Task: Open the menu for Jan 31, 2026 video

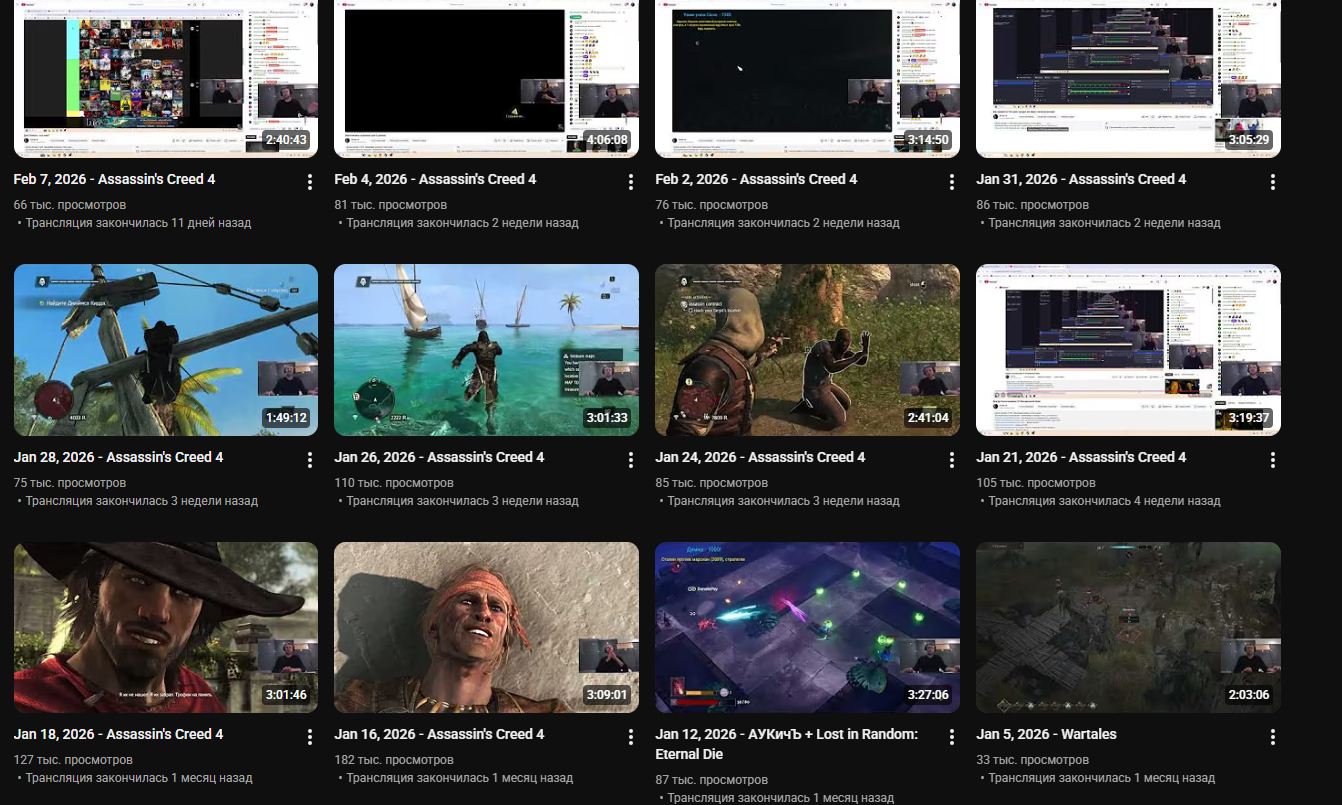Action: click(1273, 182)
